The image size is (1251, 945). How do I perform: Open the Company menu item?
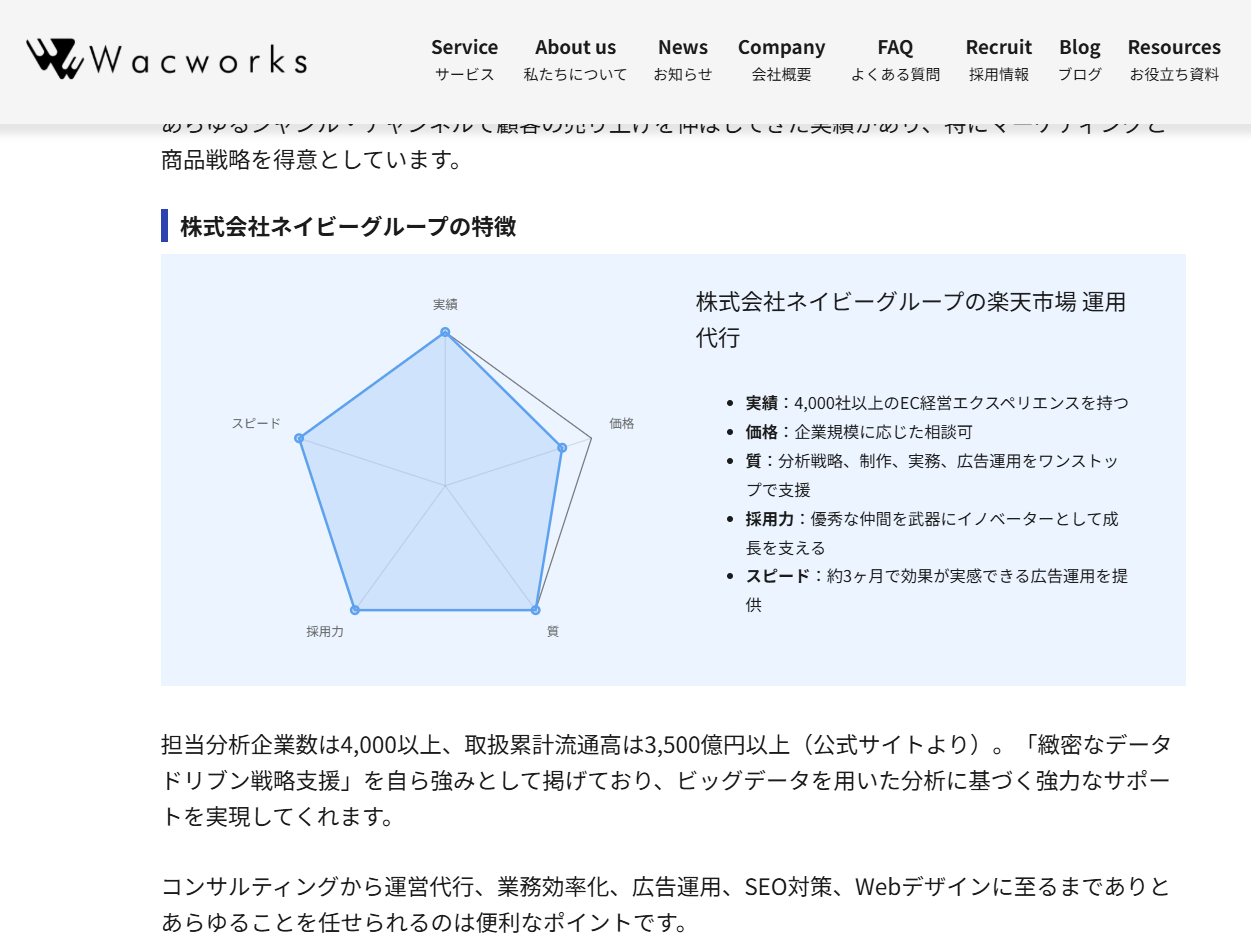[x=782, y=60]
